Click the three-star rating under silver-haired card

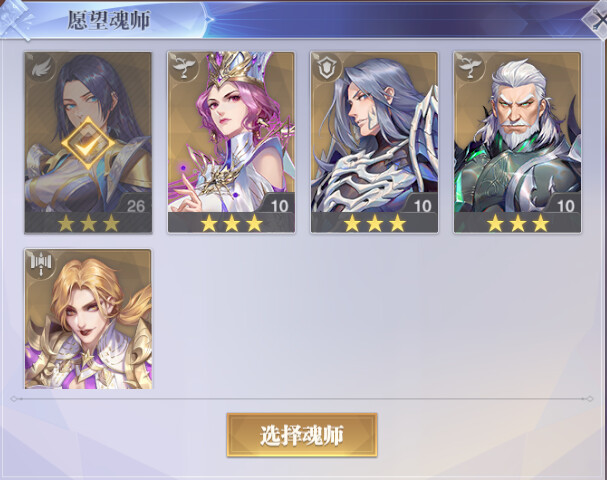coord(374,223)
